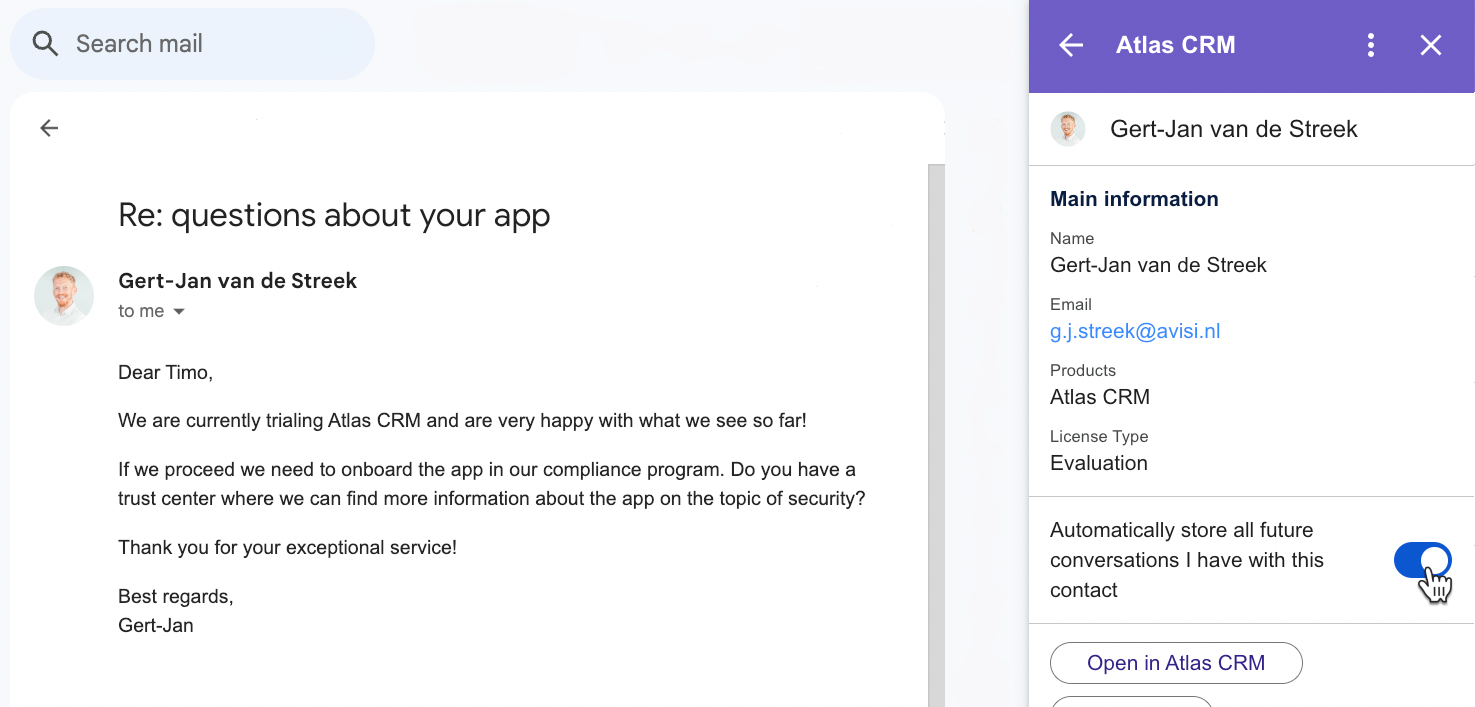Click the magnifier search icon
This screenshot has width=1475, height=707.
click(45, 44)
